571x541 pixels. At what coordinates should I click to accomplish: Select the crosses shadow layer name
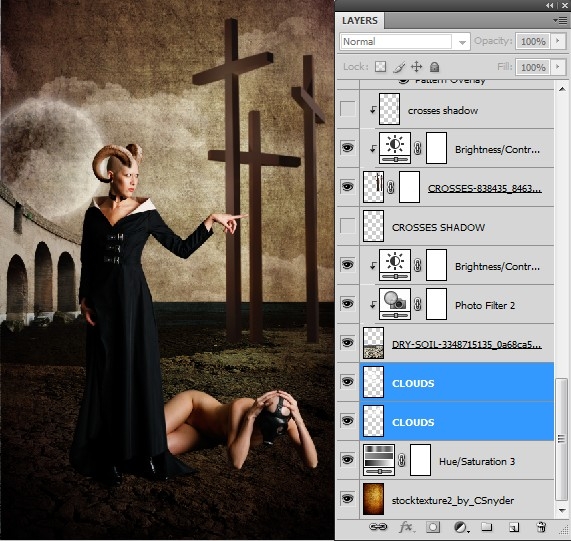pyautogui.click(x=443, y=111)
